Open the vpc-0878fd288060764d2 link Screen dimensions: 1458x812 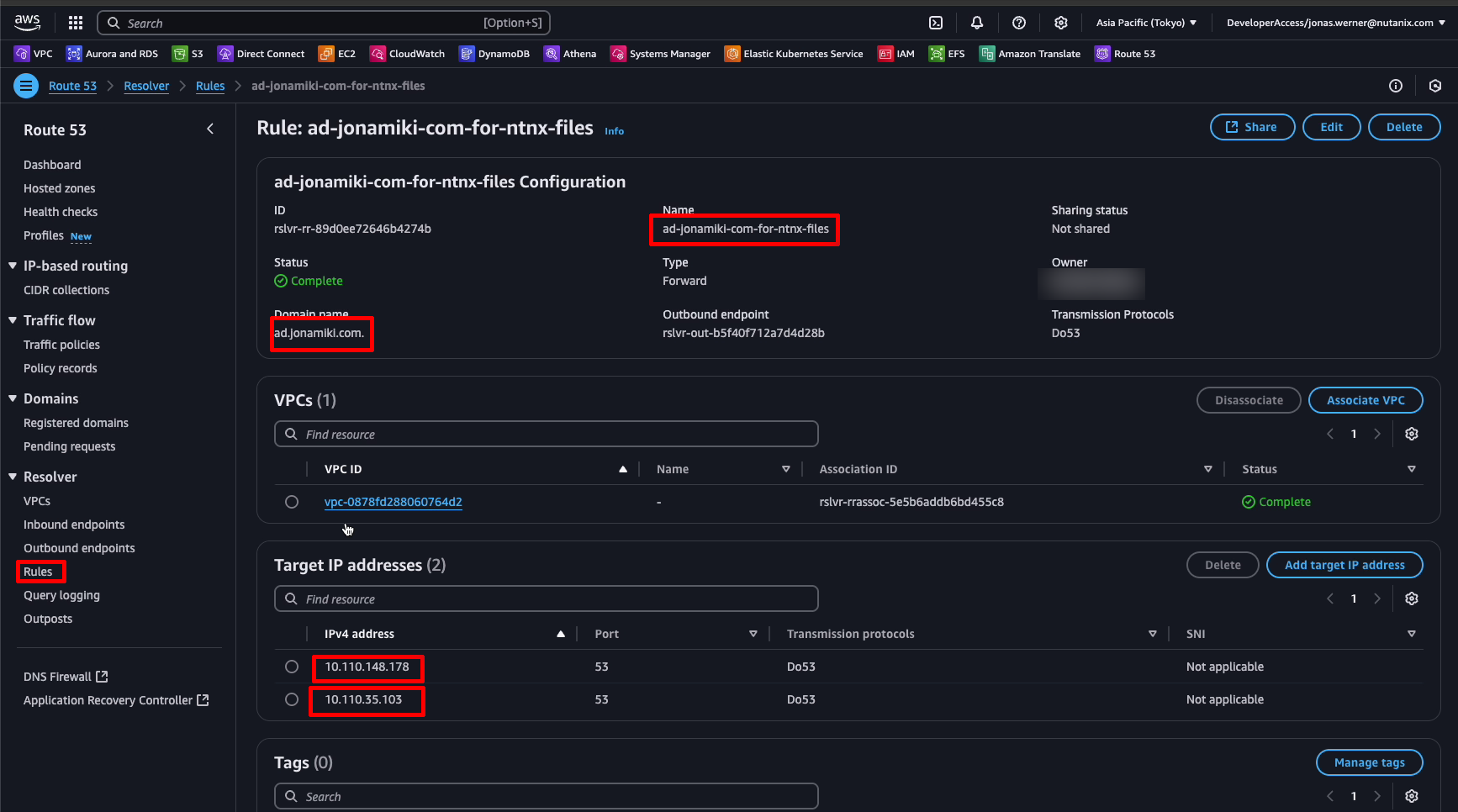[394, 502]
